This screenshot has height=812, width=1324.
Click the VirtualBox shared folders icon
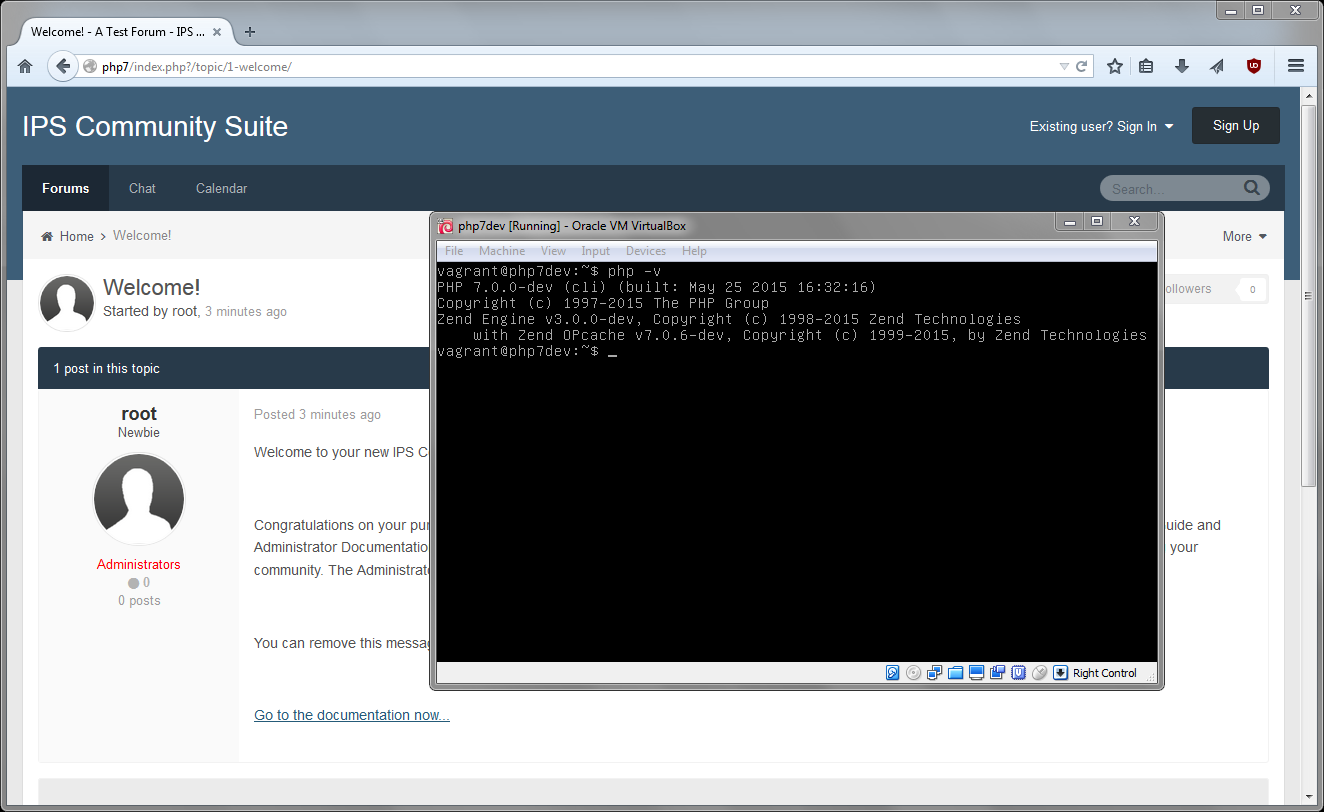click(x=955, y=673)
